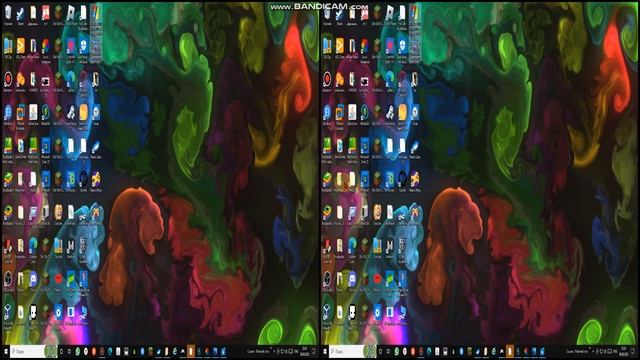Screen dimensions: 640x360
Task: Open Steam shortcut in the left desktop copy
Action: [20, 13]
